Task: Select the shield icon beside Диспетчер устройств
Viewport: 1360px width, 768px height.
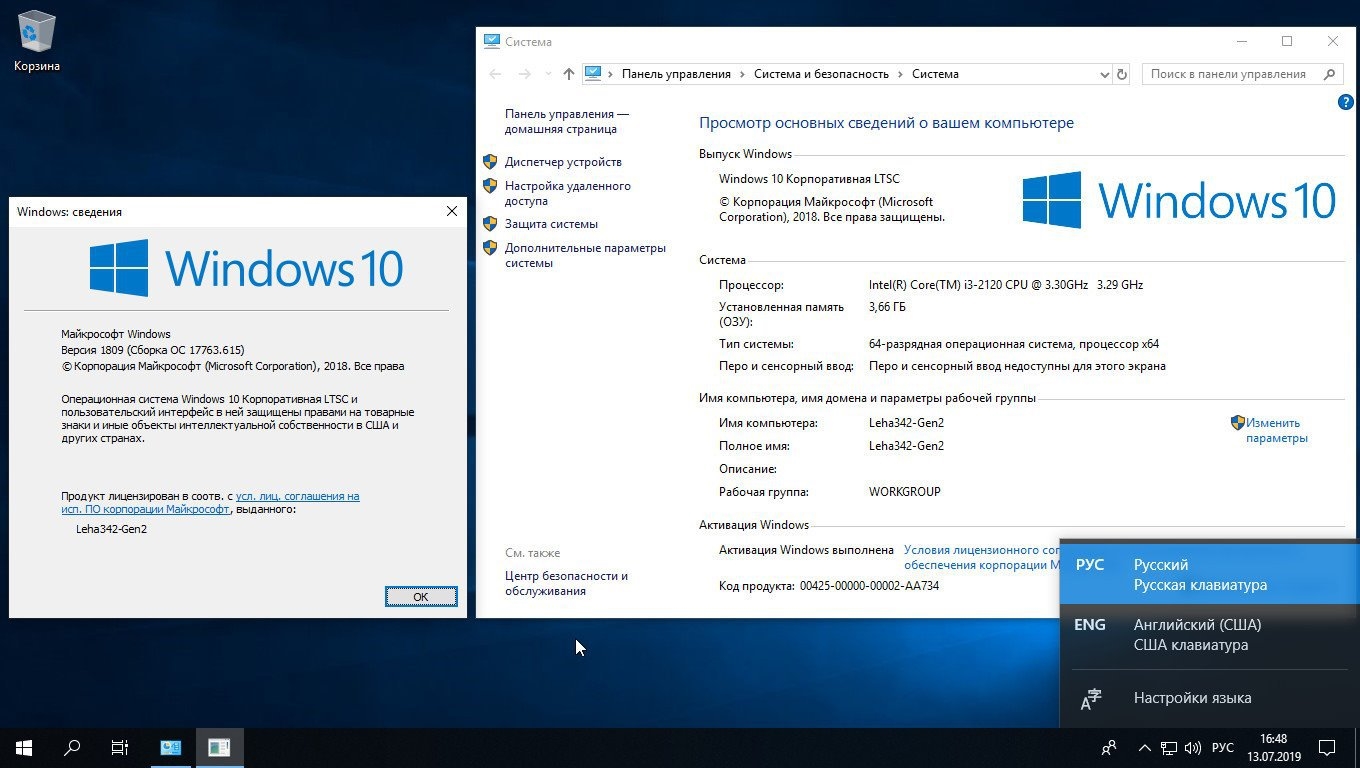Action: click(x=490, y=161)
